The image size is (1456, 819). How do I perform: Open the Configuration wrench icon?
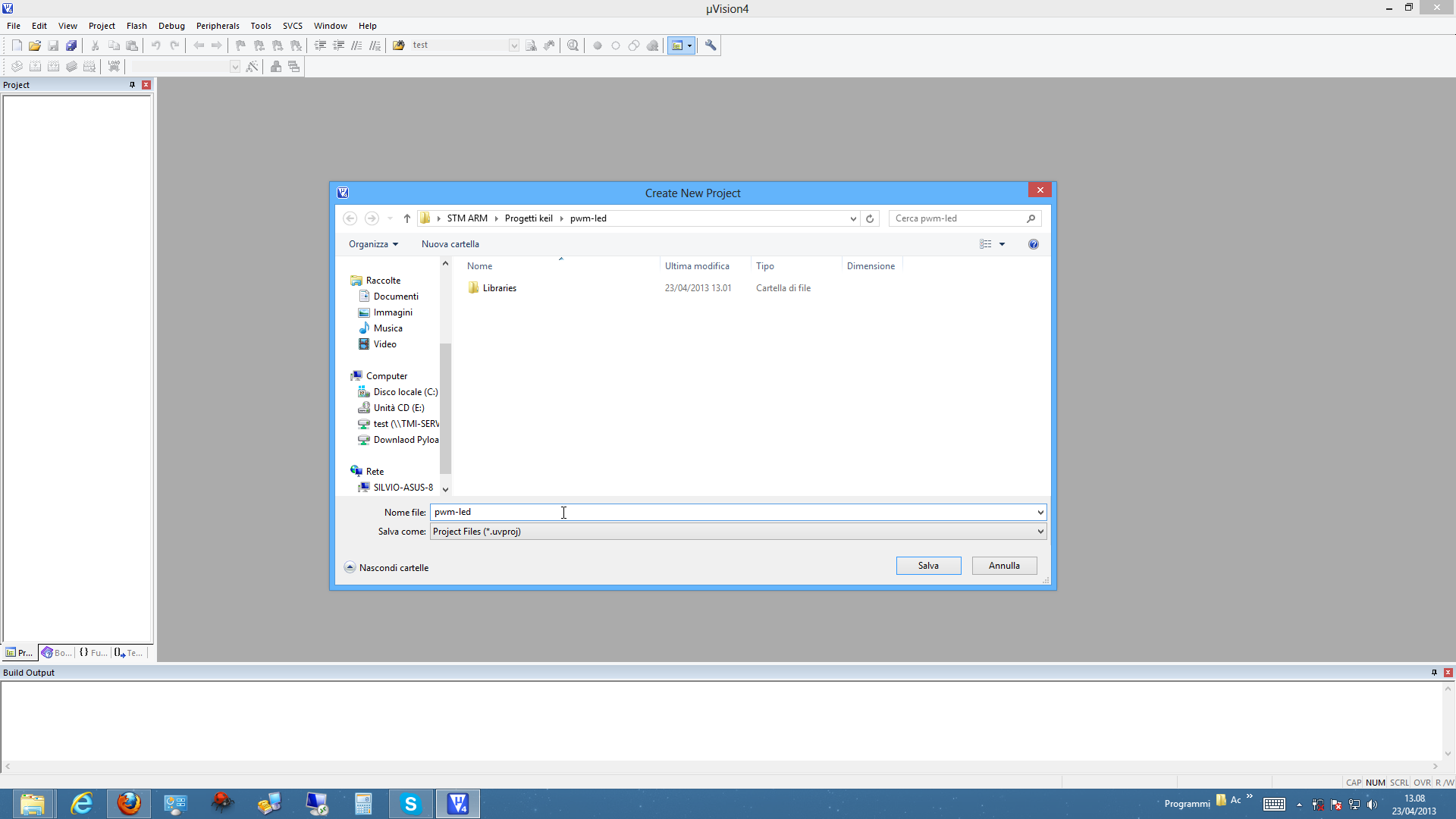pos(711,45)
